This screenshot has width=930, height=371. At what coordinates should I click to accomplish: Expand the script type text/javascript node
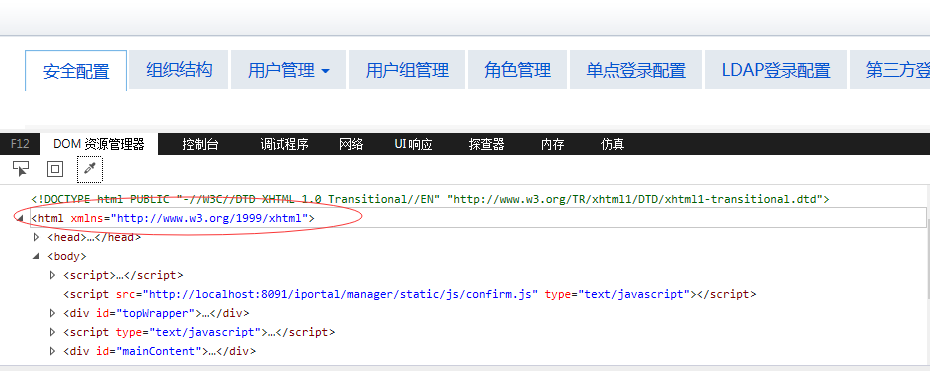coord(52,332)
